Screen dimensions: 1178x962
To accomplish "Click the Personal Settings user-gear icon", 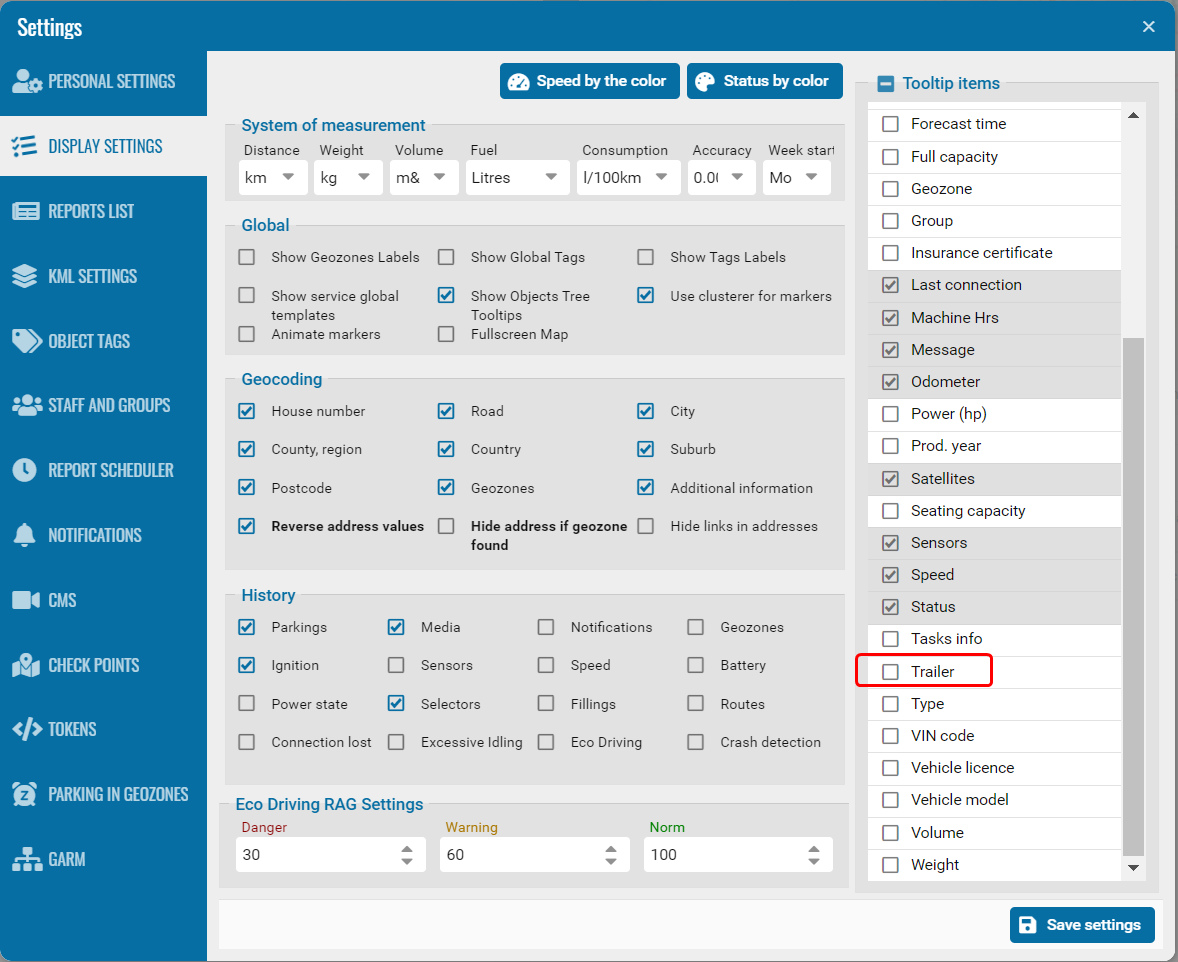I will pos(26,82).
